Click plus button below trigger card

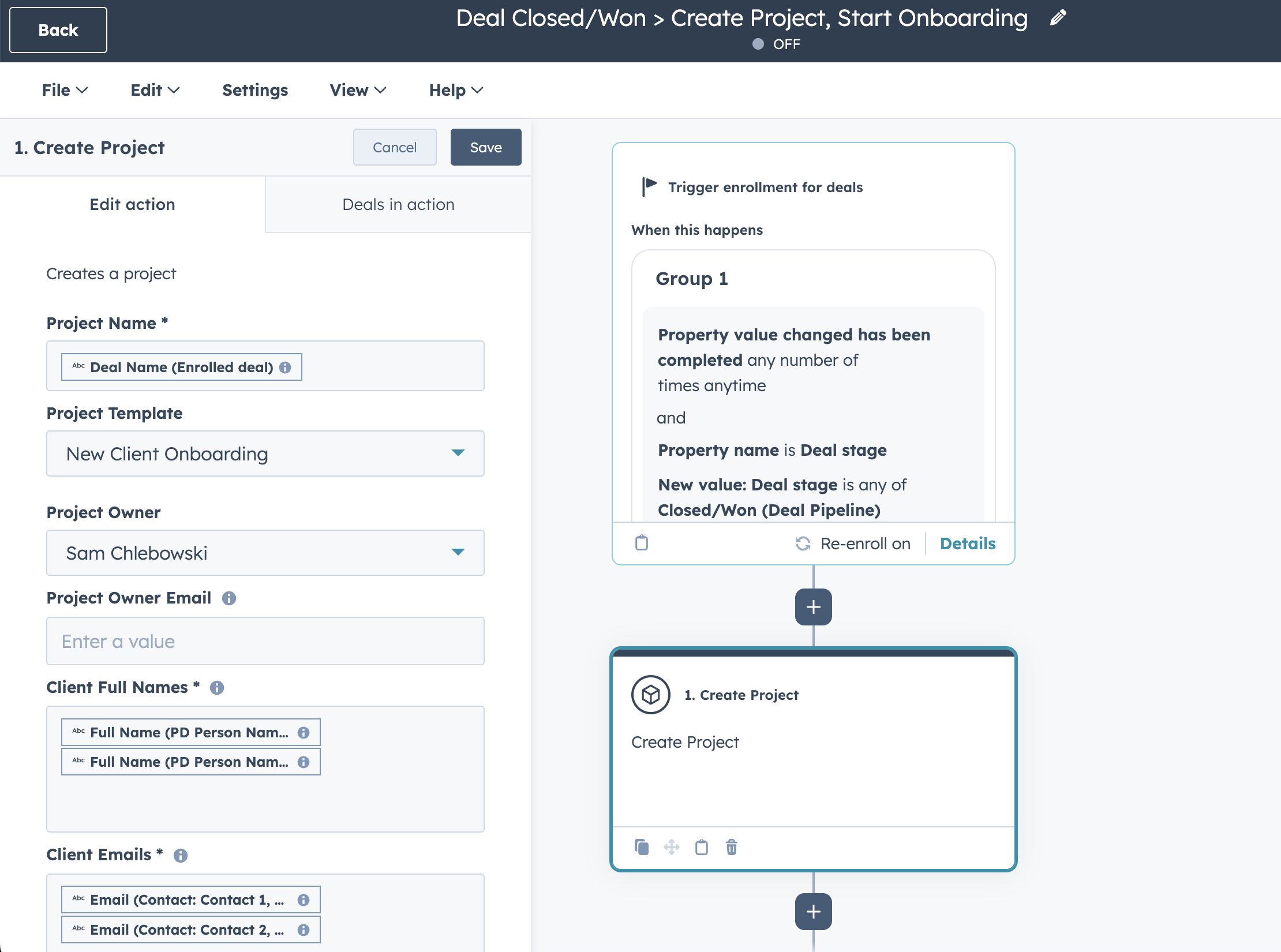[813, 607]
